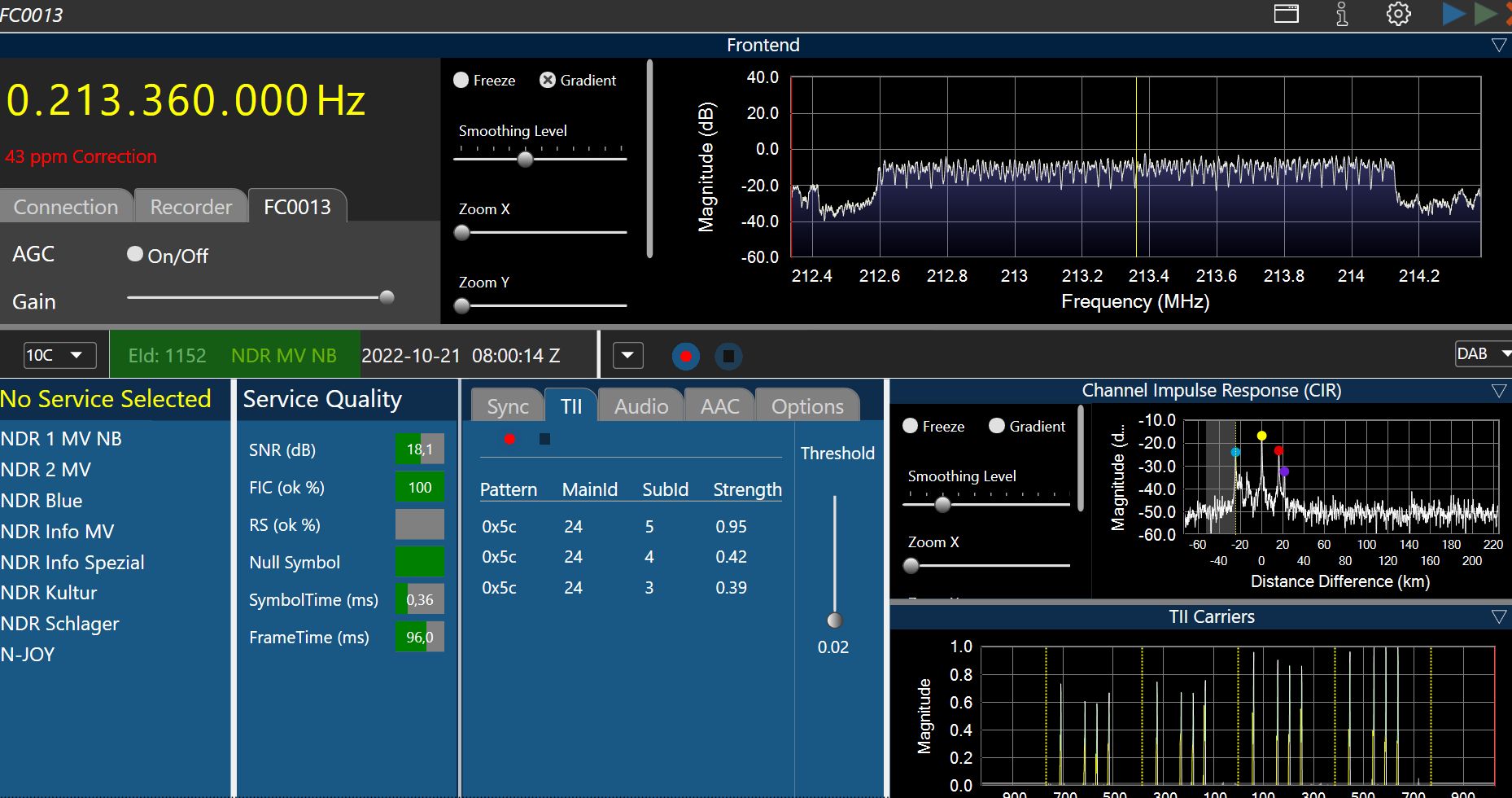Toggle the AGC On/Off switch
The image size is (1512, 798).
[135, 254]
